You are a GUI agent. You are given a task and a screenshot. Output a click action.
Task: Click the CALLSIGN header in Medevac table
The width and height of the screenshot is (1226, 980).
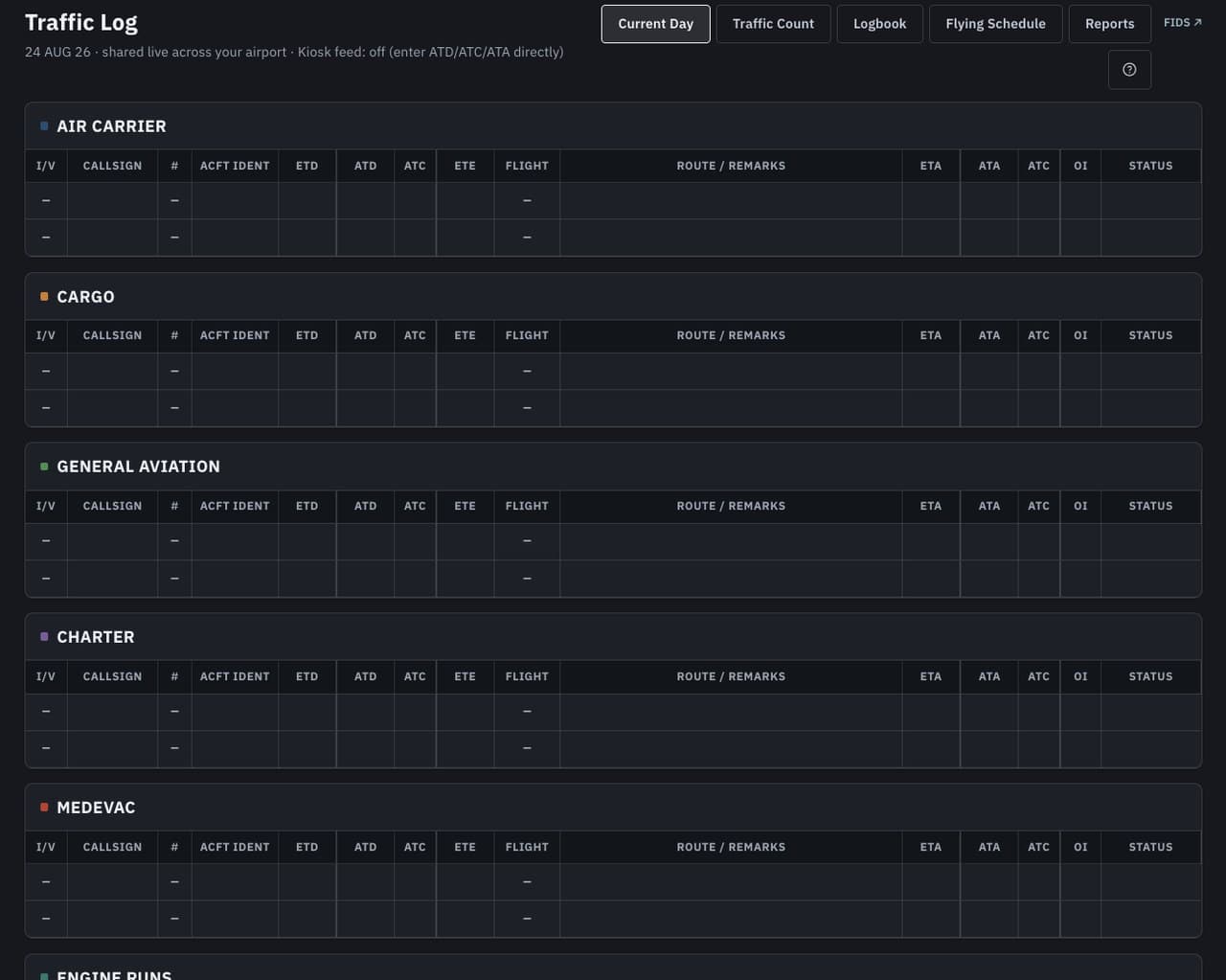[x=112, y=847]
